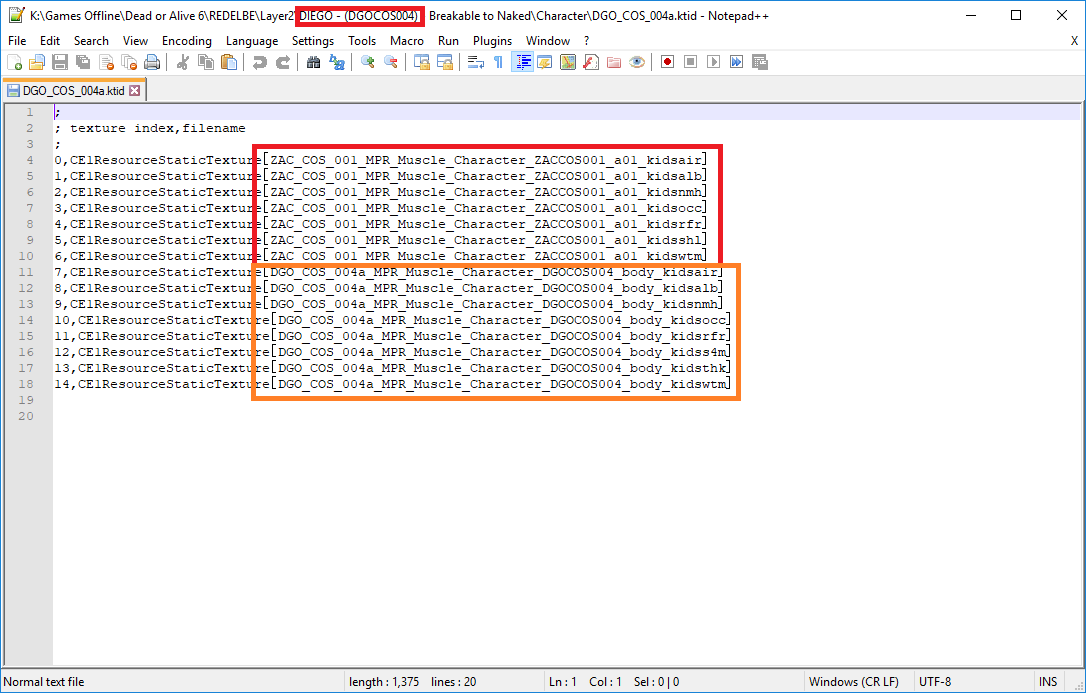Create a new document via toolbar icon
This screenshot has width=1086, height=693.
[x=15, y=62]
